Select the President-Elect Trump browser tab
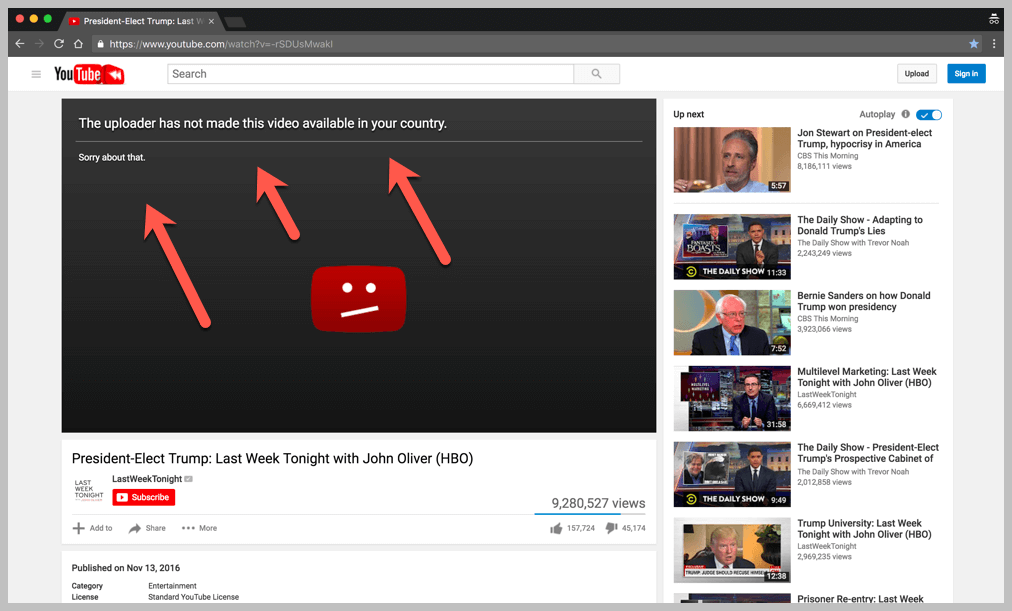 [x=141, y=21]
